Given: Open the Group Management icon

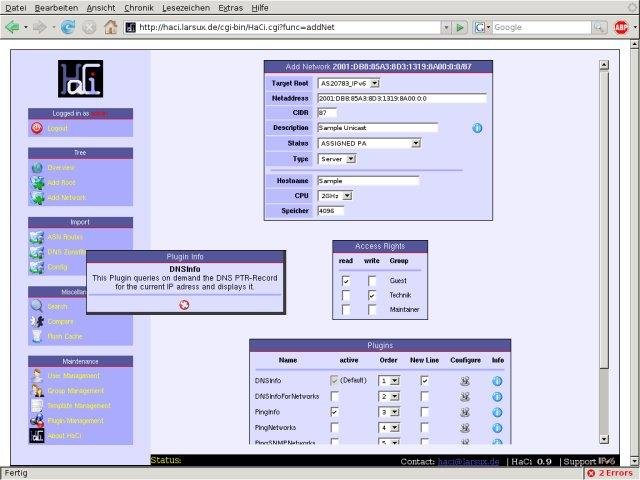Looking at the screenshot, I should click(37, 391).
